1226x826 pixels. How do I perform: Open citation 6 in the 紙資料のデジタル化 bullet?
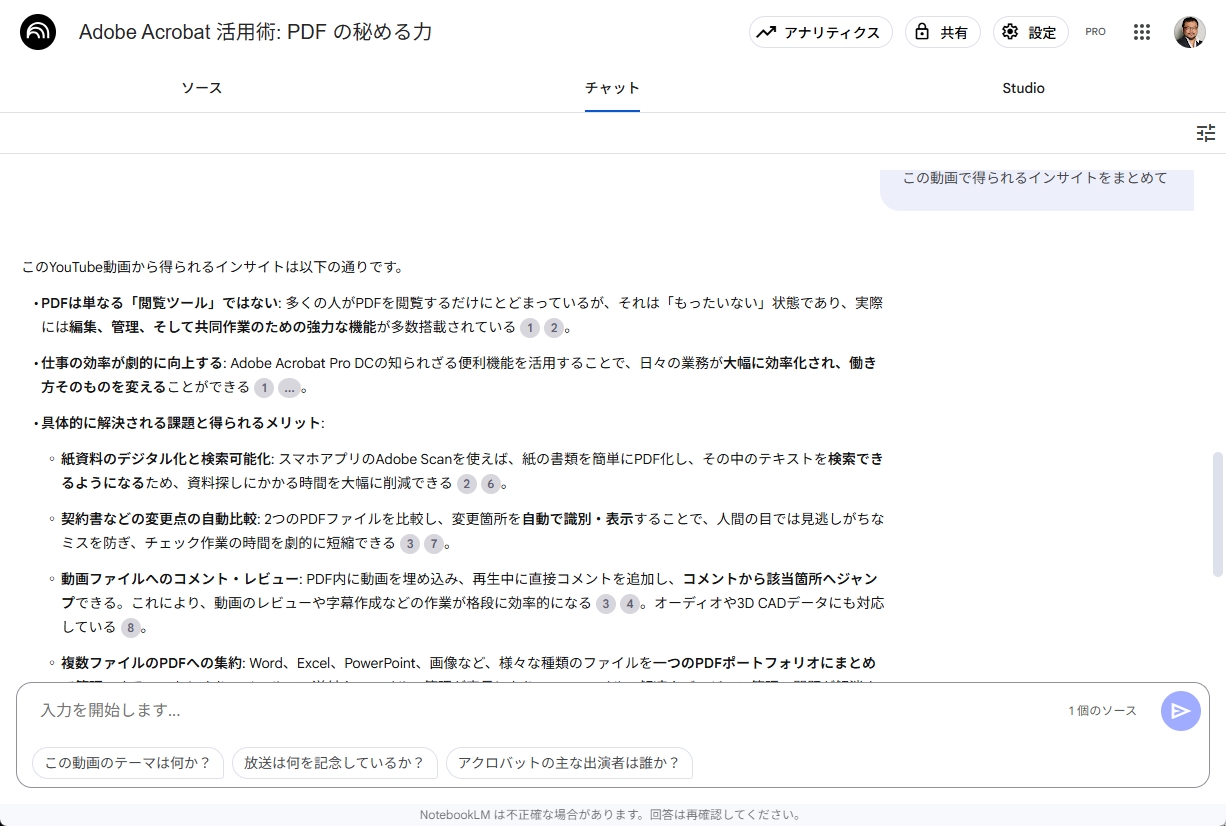(x=490, y=484)
